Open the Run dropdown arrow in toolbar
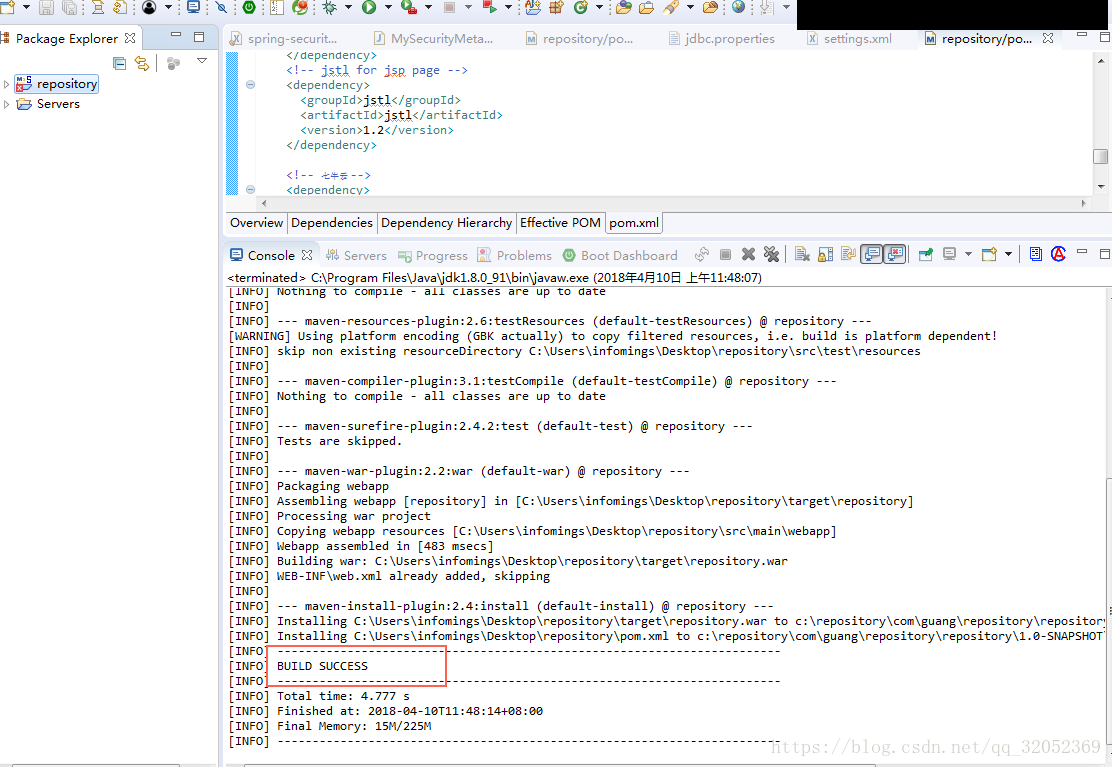Viewport: 1112px width, 767px height. click(x=388, y=7)
